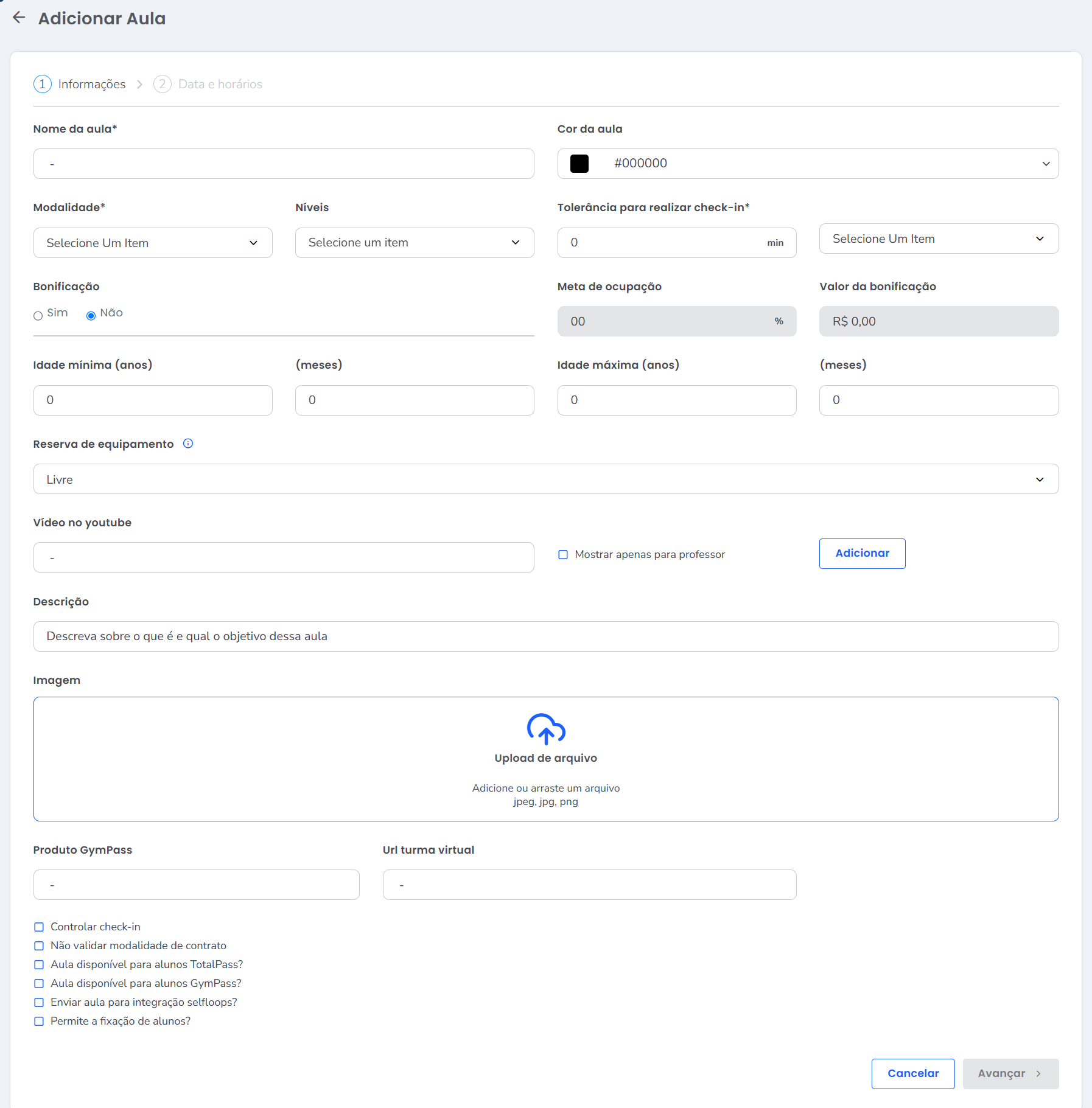Check Mostrar apenas para professor
Viewport: 1092px width, 1108px height.
click(563, 555)
